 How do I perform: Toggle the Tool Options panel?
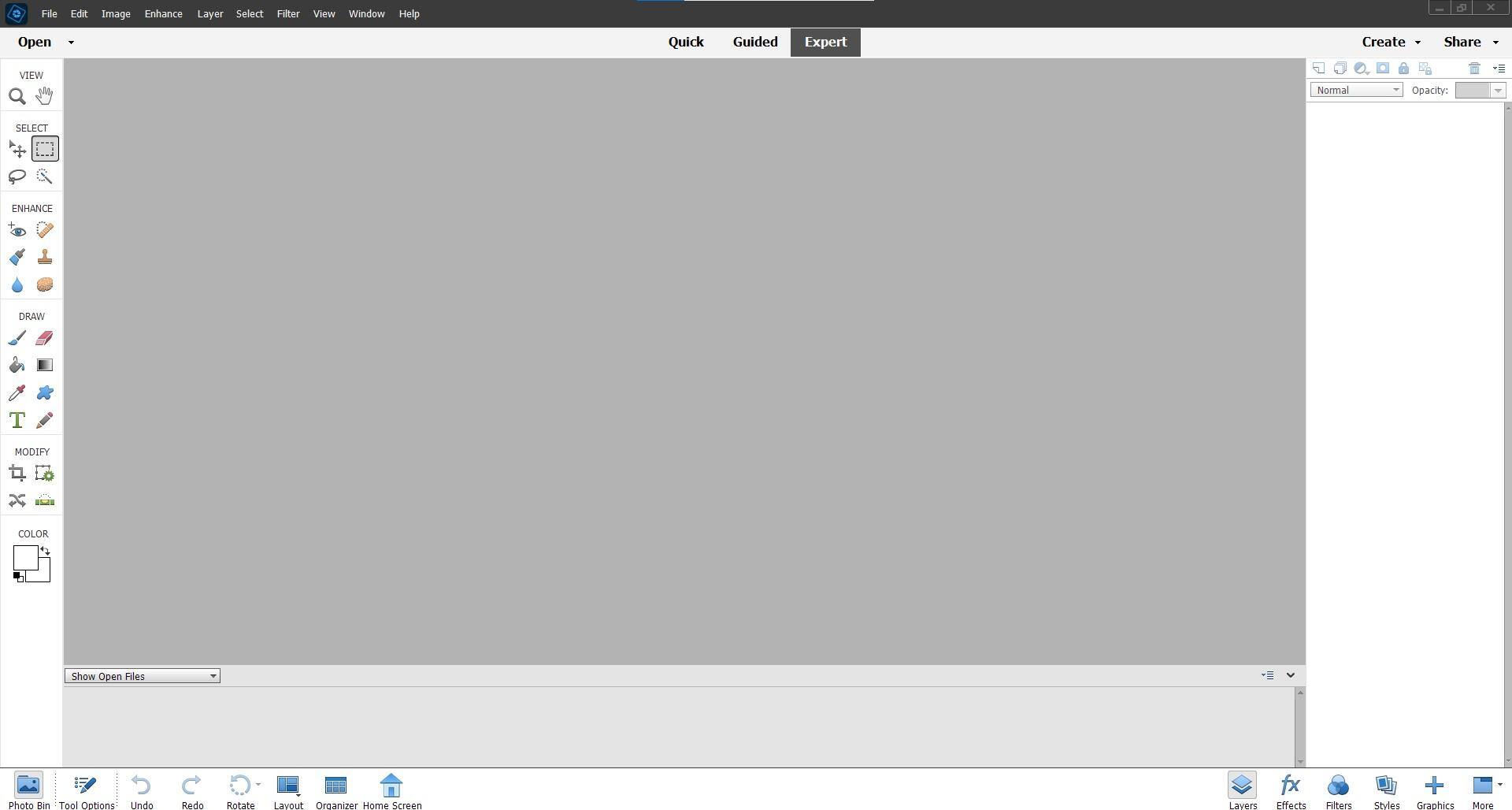point(86,790)
